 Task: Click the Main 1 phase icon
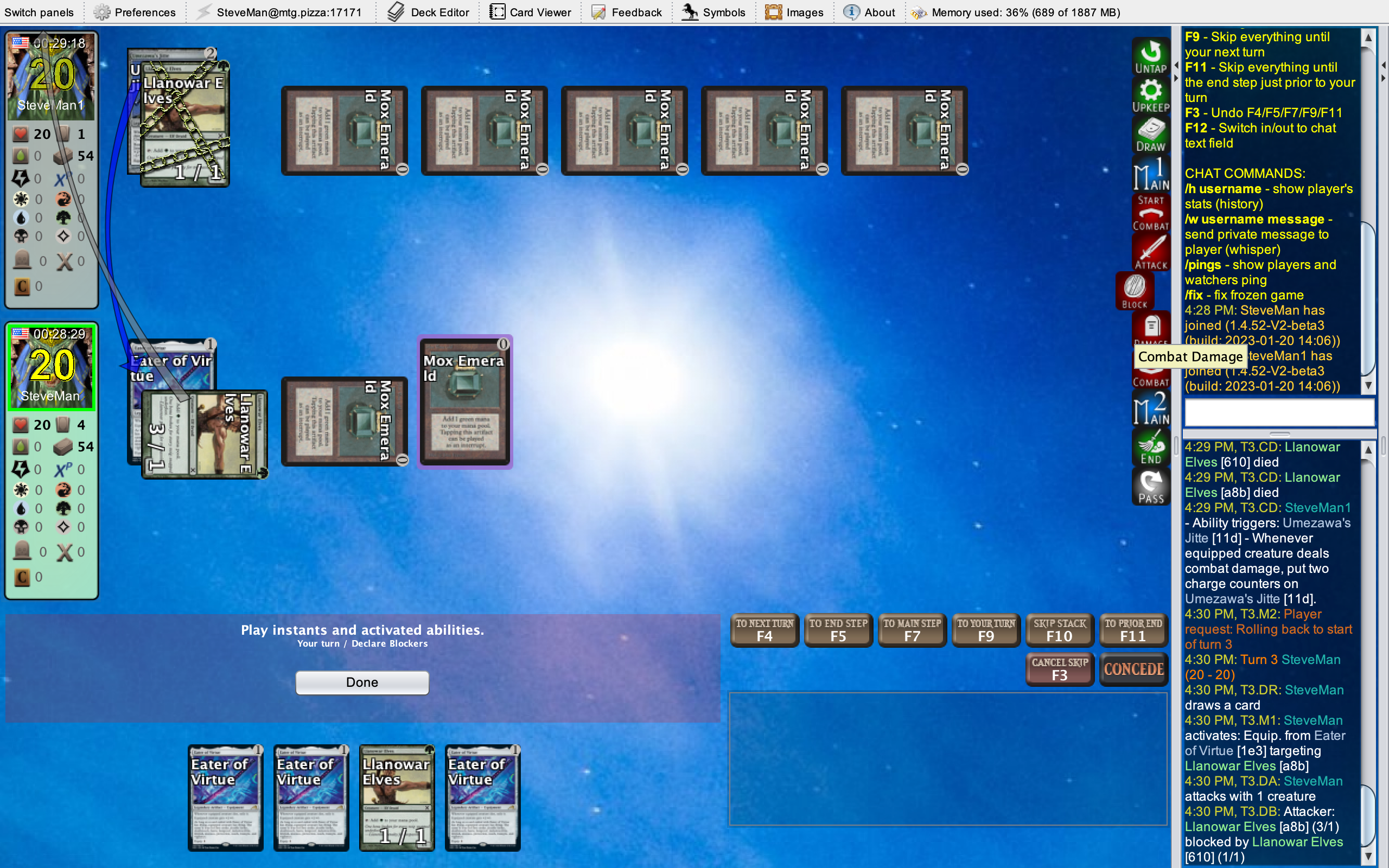point(1150,174)
